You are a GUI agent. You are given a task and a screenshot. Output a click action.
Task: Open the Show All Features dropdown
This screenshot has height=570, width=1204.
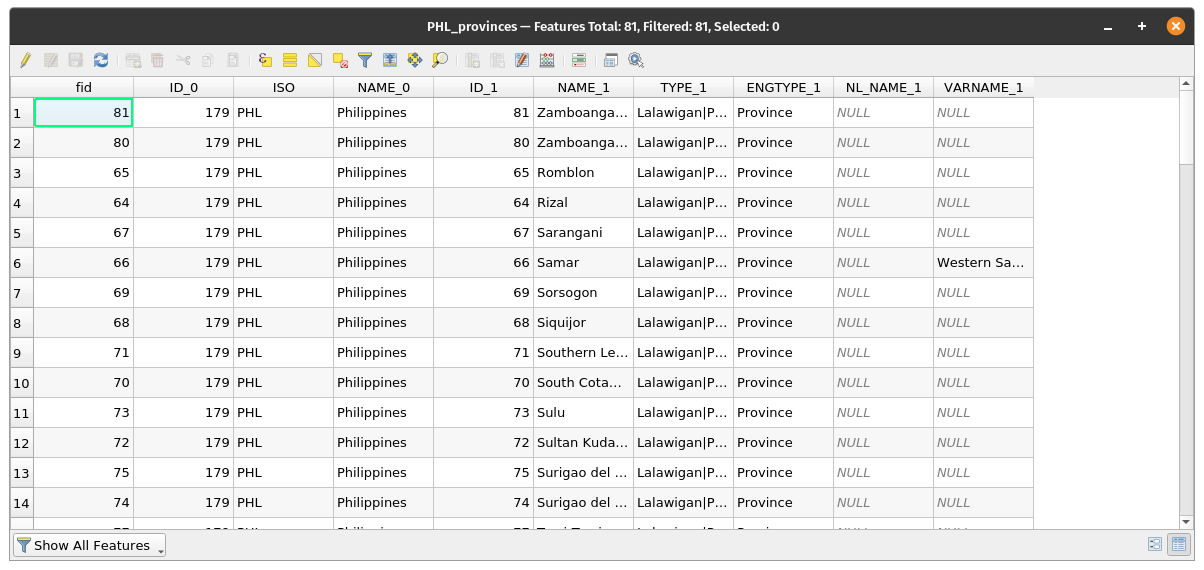(x=89, y=545)
